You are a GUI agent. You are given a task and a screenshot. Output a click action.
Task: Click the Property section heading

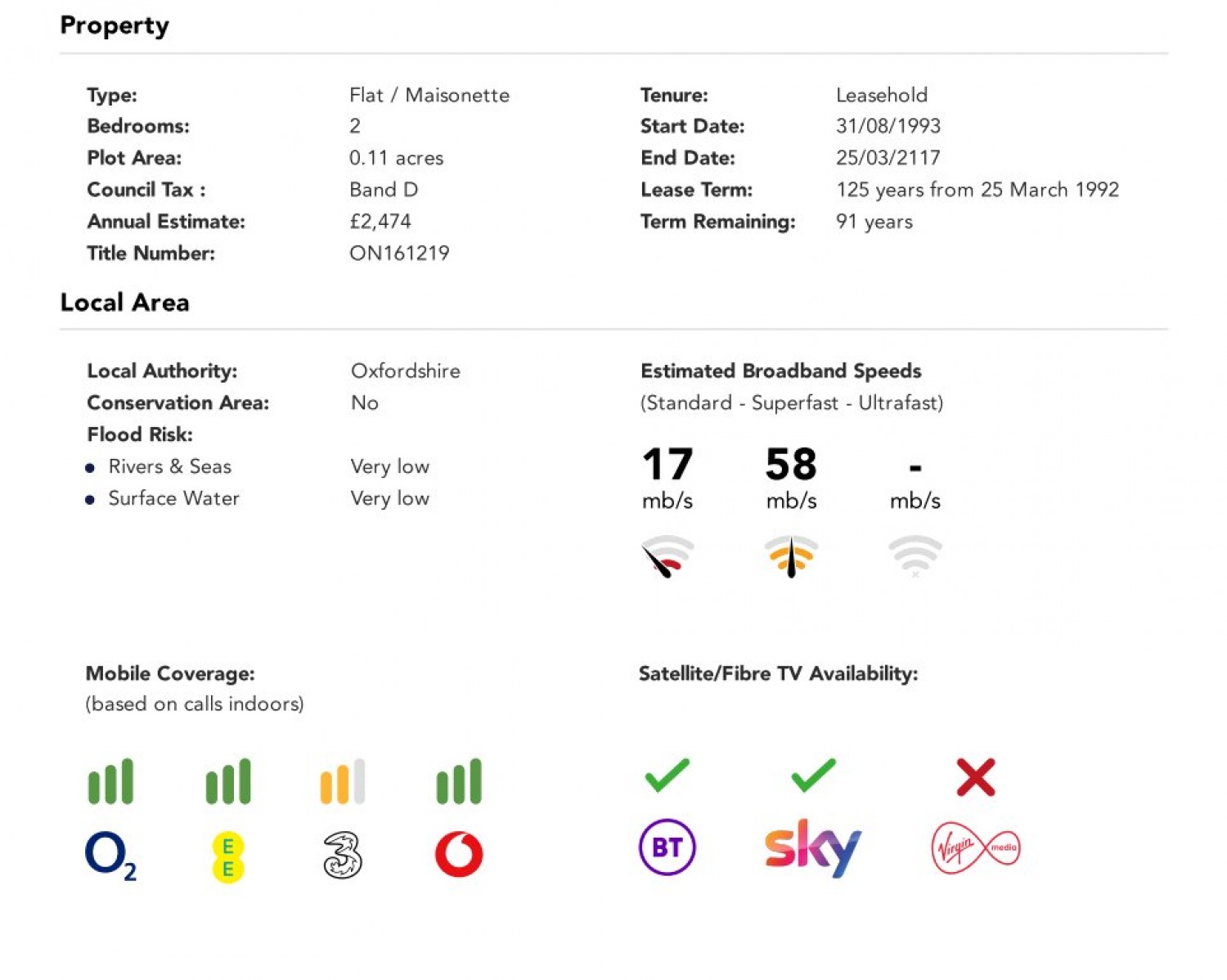[x=115, y=25]
